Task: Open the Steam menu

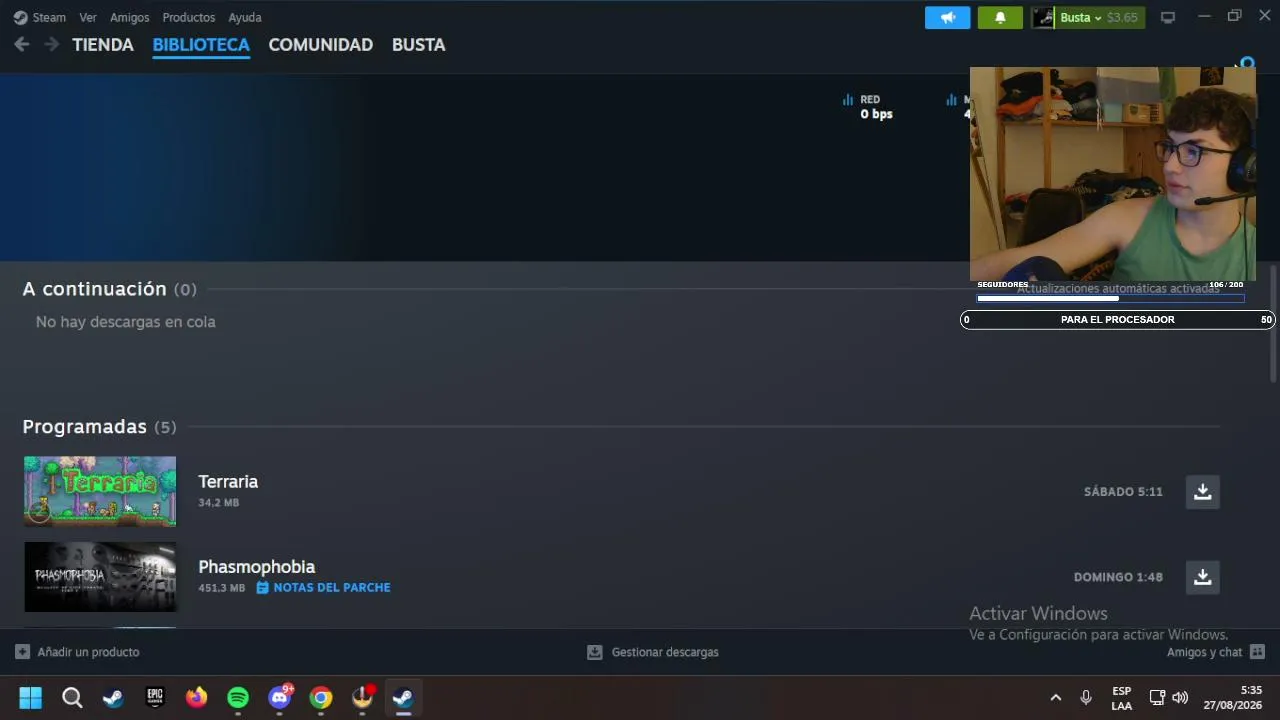Action: pyautogui.click(x=49, y=17)
